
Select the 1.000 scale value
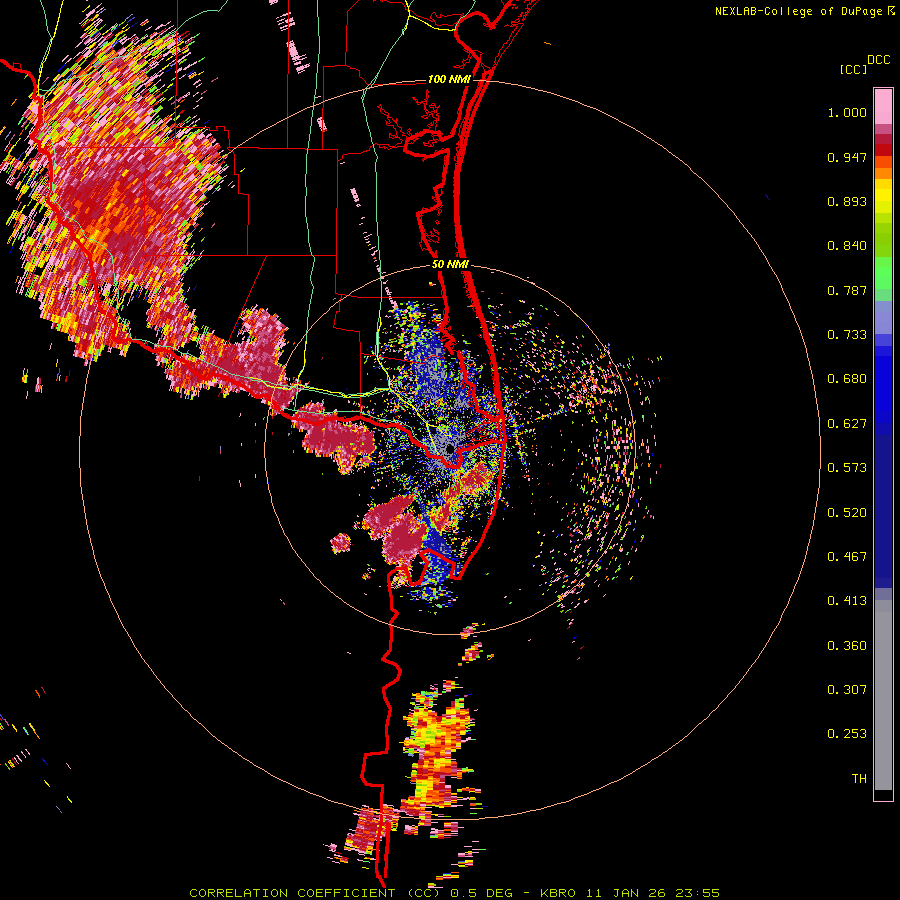[847, 112]
